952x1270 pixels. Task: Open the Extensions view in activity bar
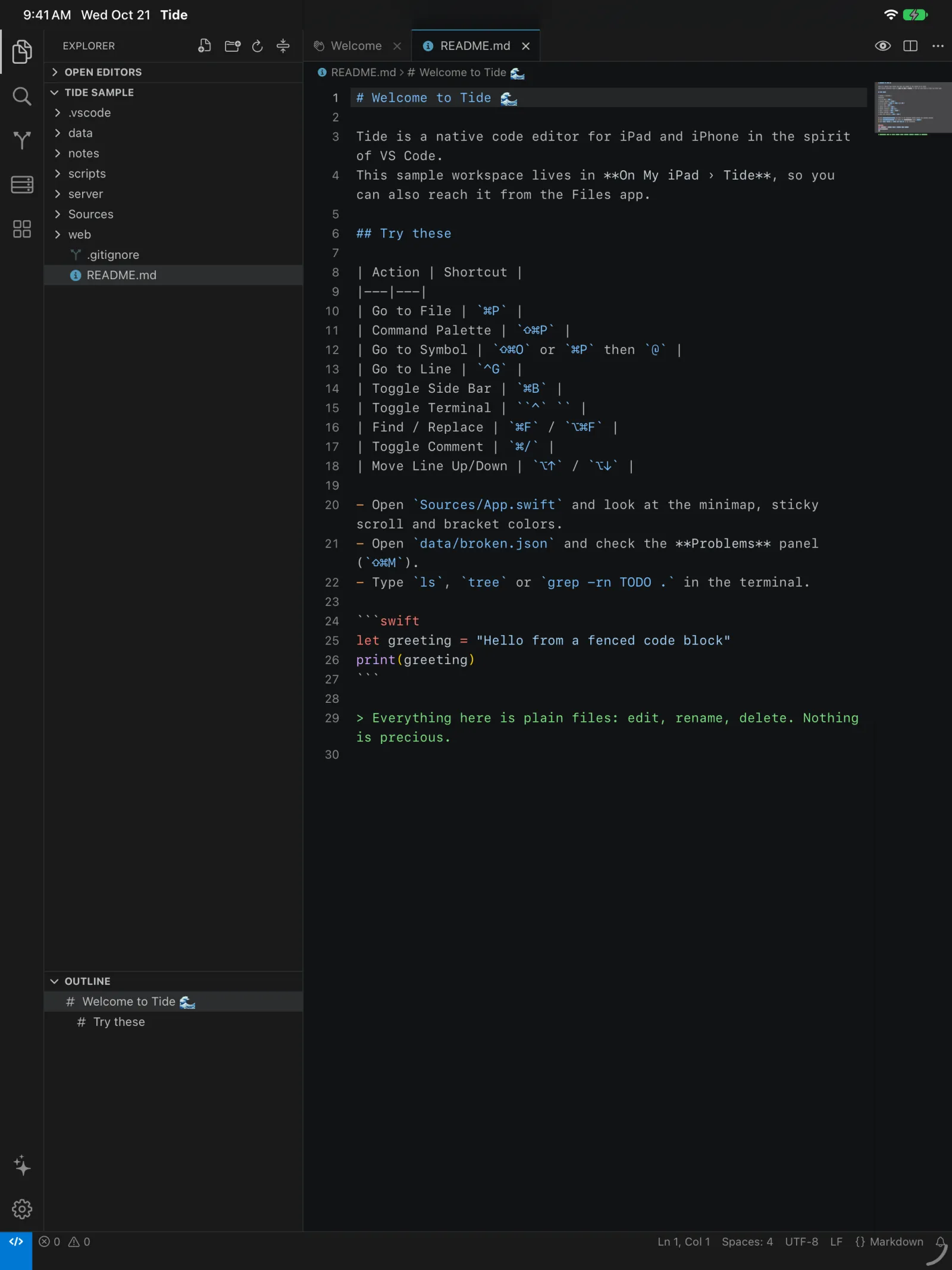[22, 229]
